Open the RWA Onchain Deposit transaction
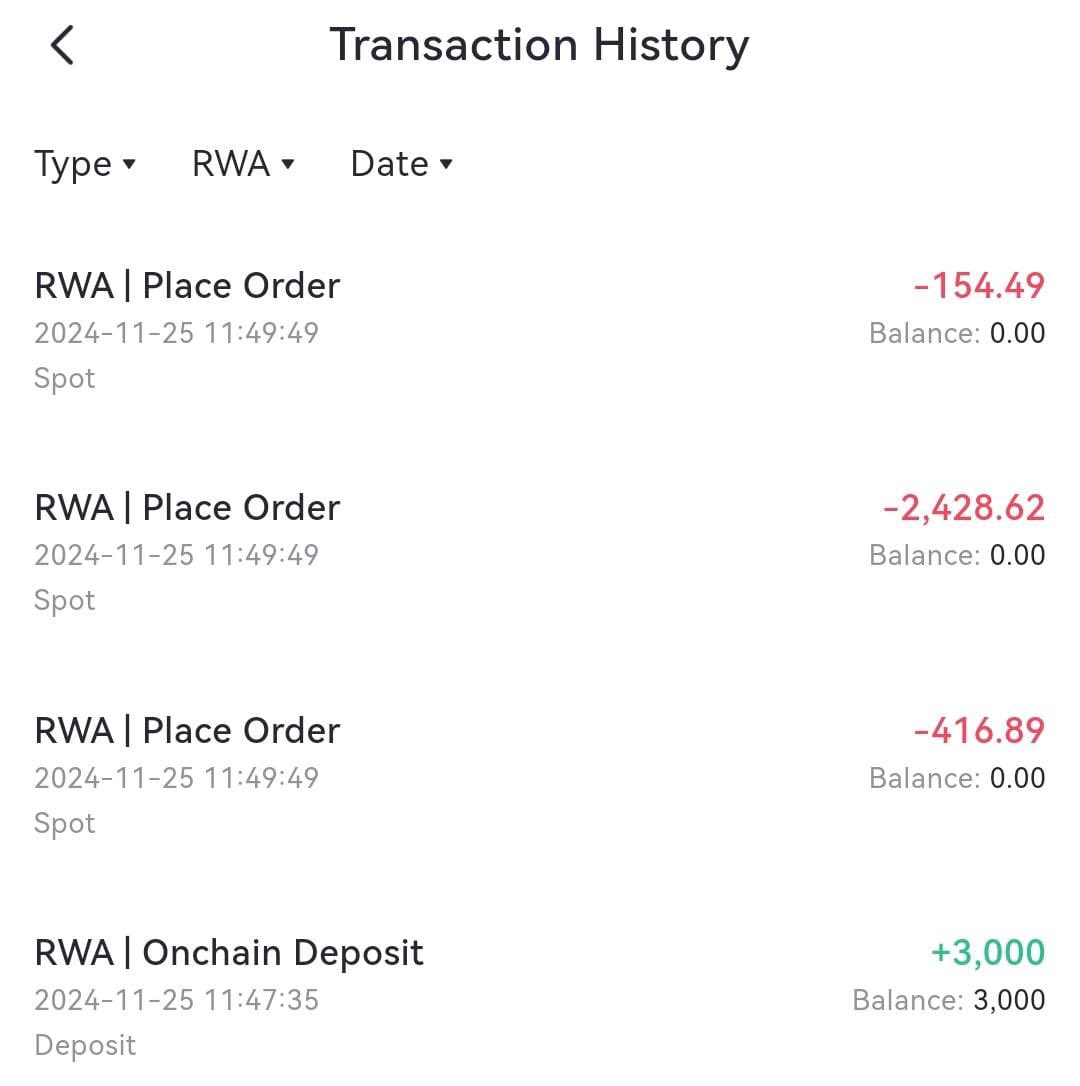This screenshot has width=1080, height=1086. (x=540, y=998)
